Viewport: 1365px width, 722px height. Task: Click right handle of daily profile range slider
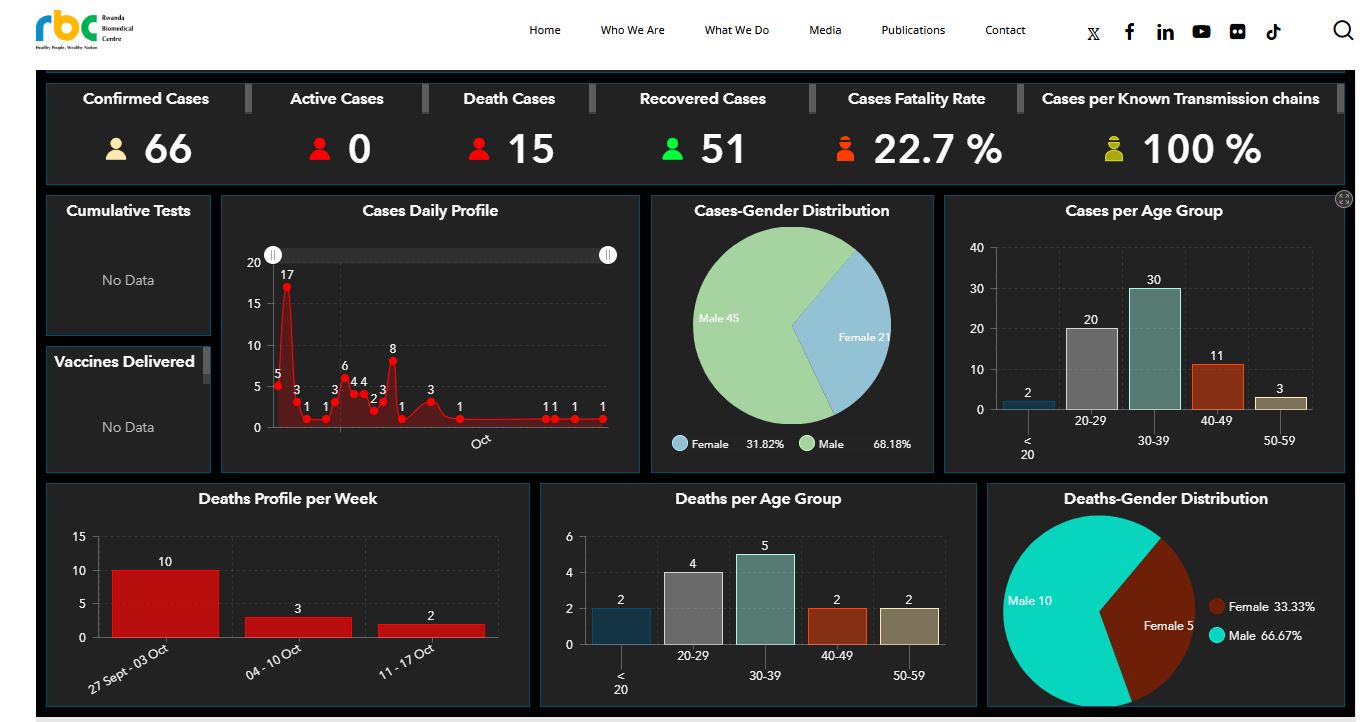[x=608, y=255]
